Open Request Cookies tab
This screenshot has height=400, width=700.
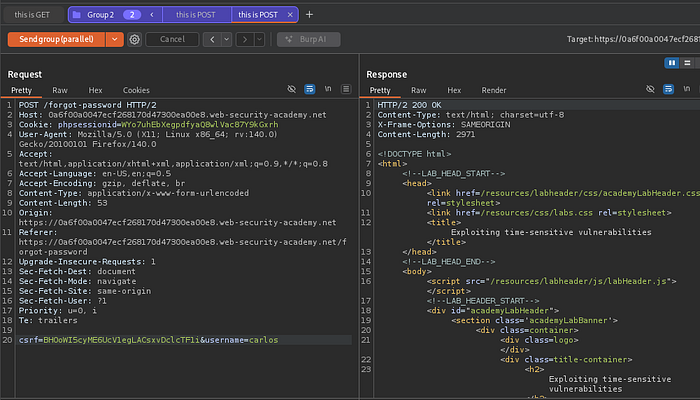click(136, 90)
